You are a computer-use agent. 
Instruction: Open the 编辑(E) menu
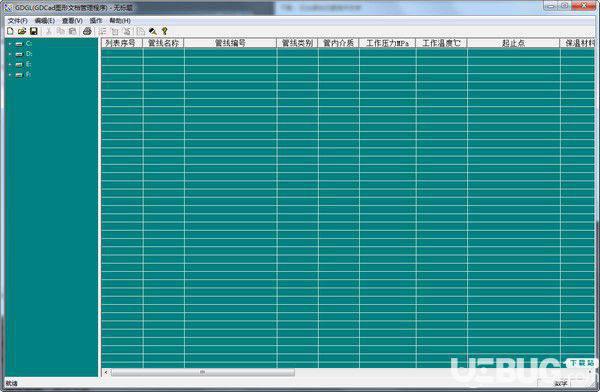[x=45, y=21]
